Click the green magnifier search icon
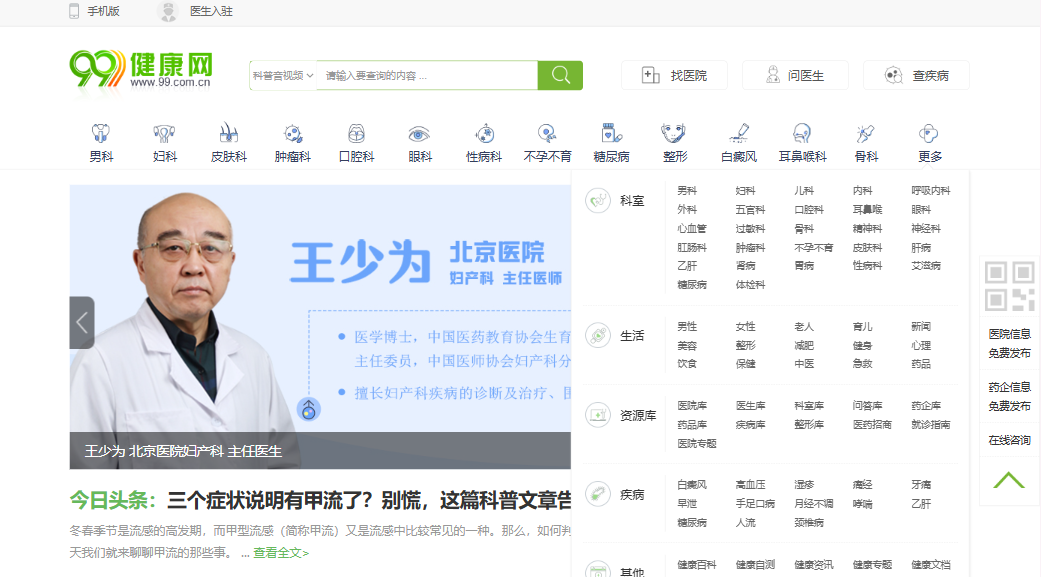The image size is (1041, 577). (559, 75)
